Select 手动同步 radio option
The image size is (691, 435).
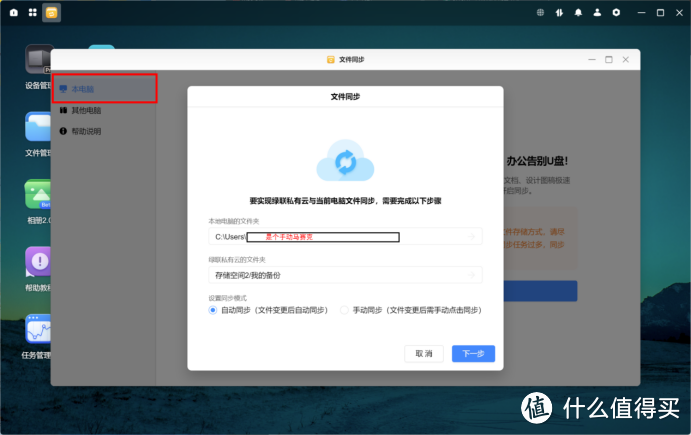[344, 310]
